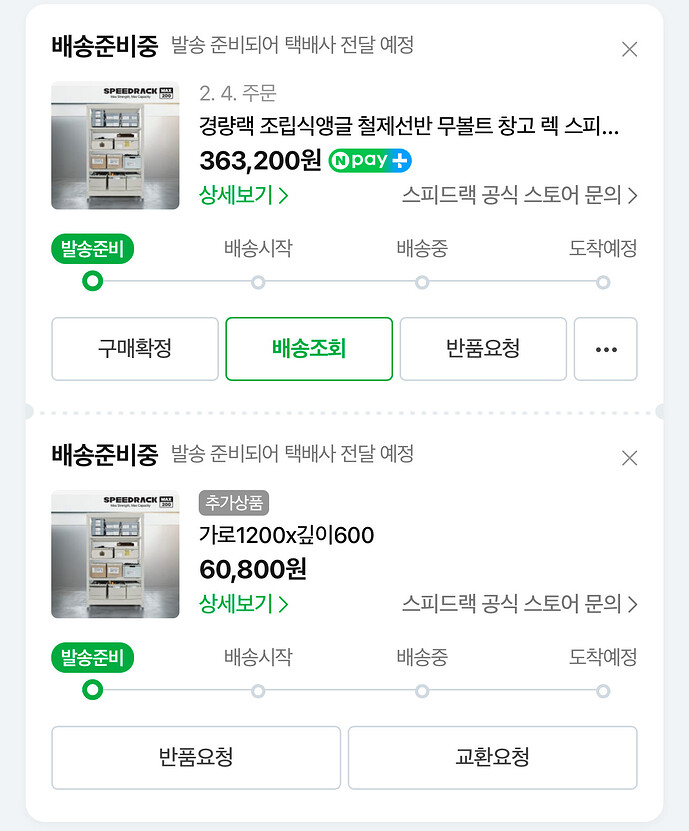689x831 pixels.
Task: Click second order's 발송준비 progress dot
Action: [x=93, y=690]
